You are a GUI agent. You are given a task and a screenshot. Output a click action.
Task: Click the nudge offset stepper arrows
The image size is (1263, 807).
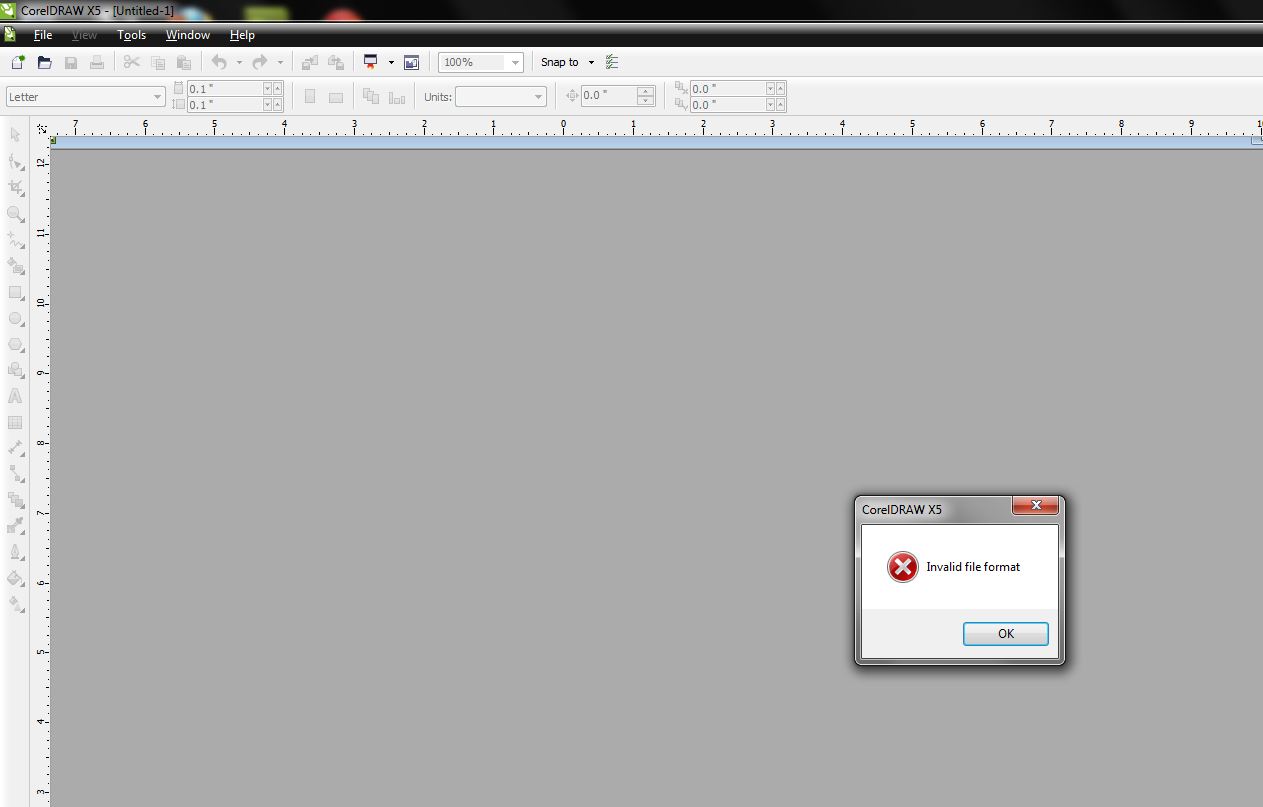(646, 97)
